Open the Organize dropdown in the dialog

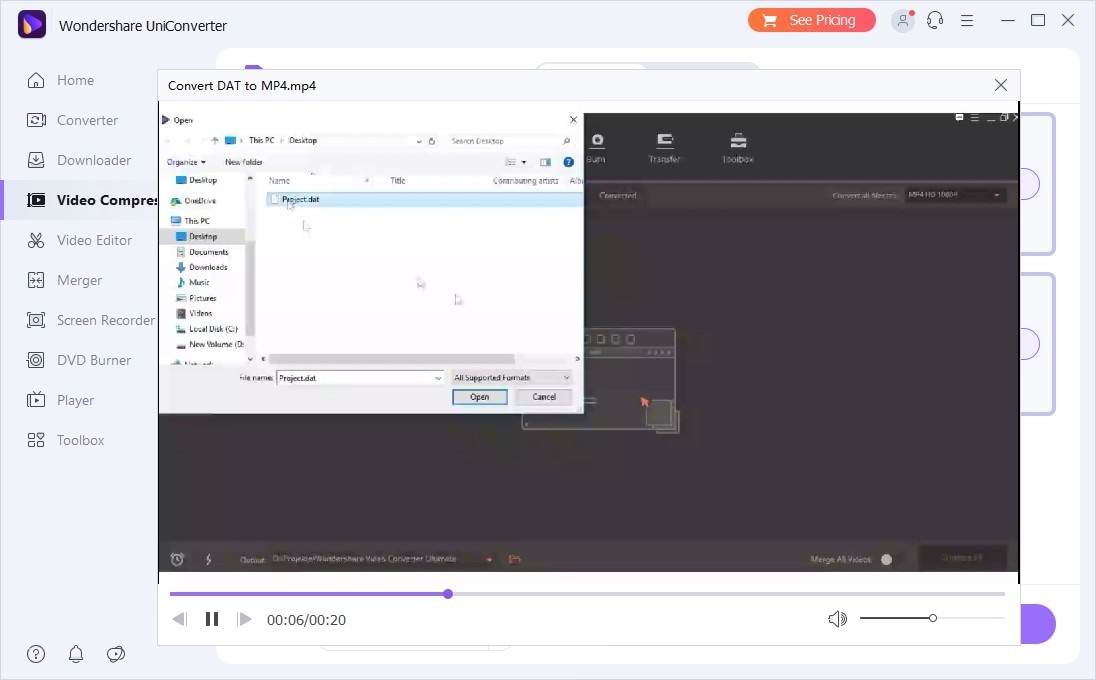tap(186, 162)
